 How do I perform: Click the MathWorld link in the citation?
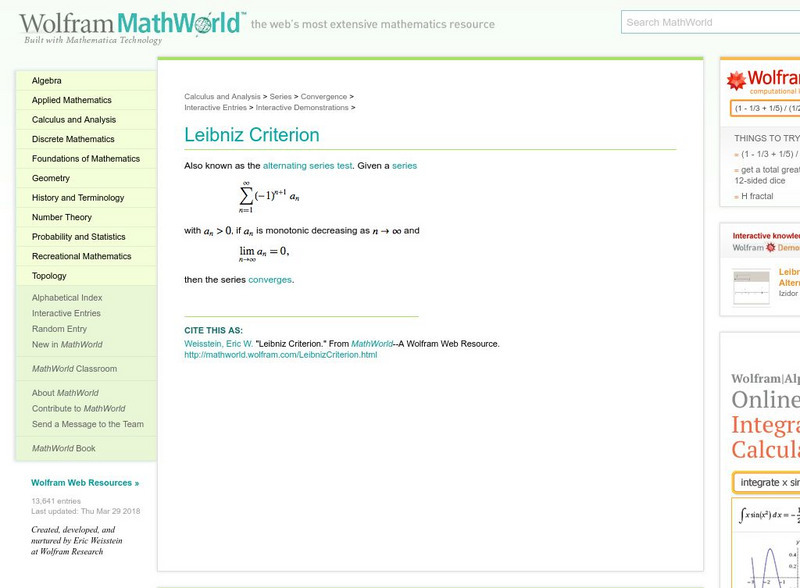pos(372,344)
